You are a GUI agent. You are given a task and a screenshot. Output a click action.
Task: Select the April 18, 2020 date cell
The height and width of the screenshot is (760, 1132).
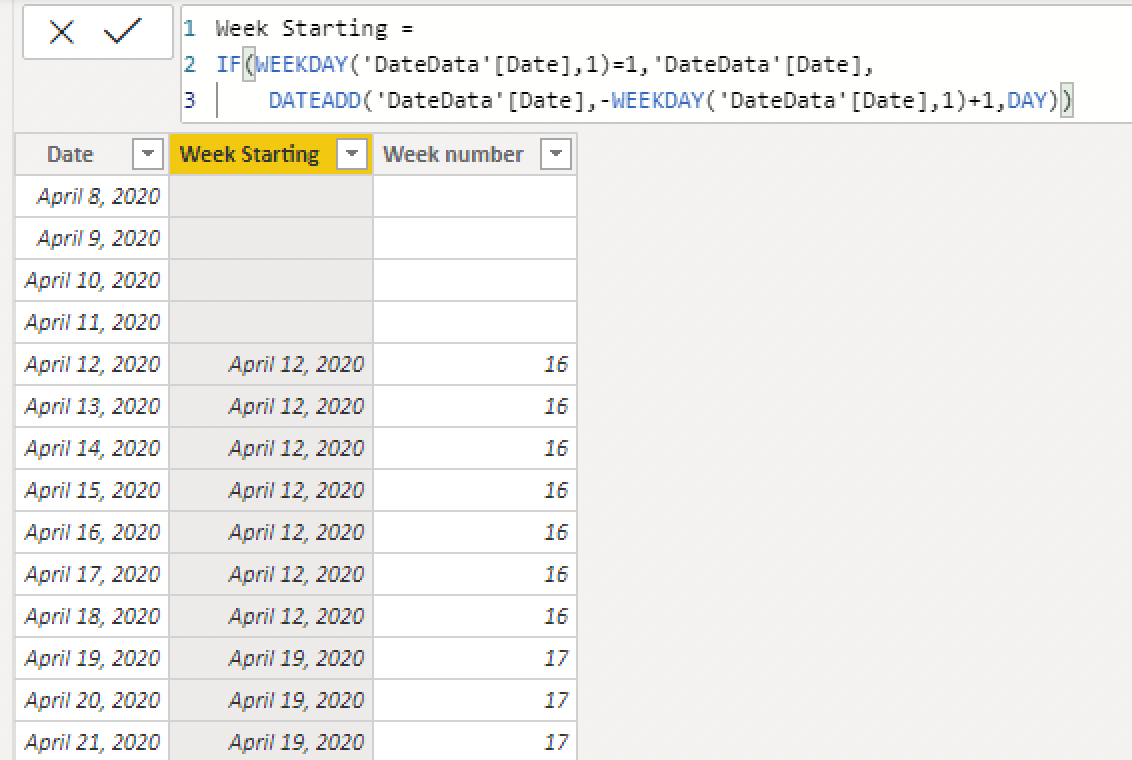[92, 616]
